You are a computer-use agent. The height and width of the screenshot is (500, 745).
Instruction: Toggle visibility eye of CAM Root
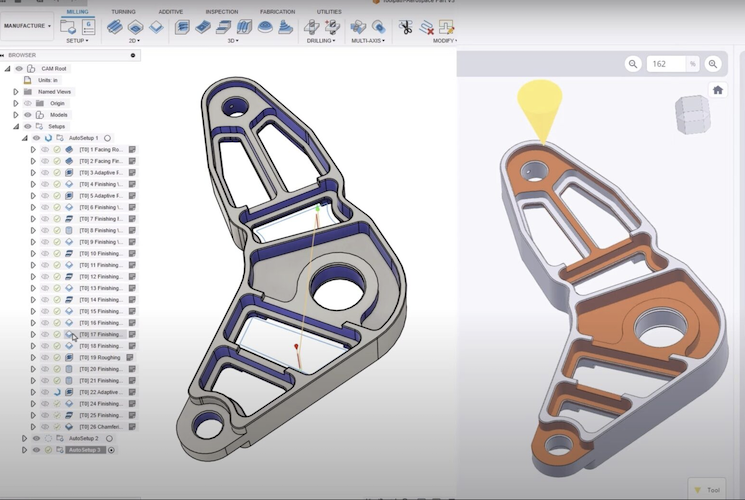click(19, 68)
